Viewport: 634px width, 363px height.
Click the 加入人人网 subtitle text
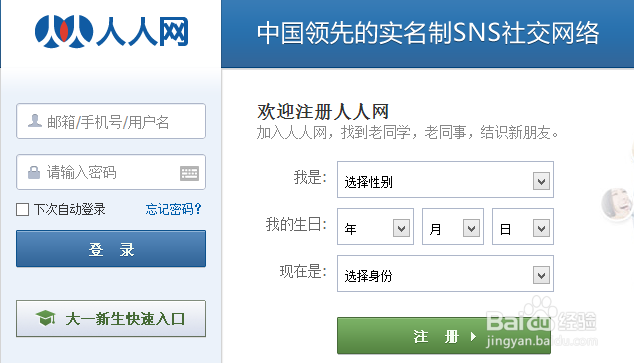(408, 132)
